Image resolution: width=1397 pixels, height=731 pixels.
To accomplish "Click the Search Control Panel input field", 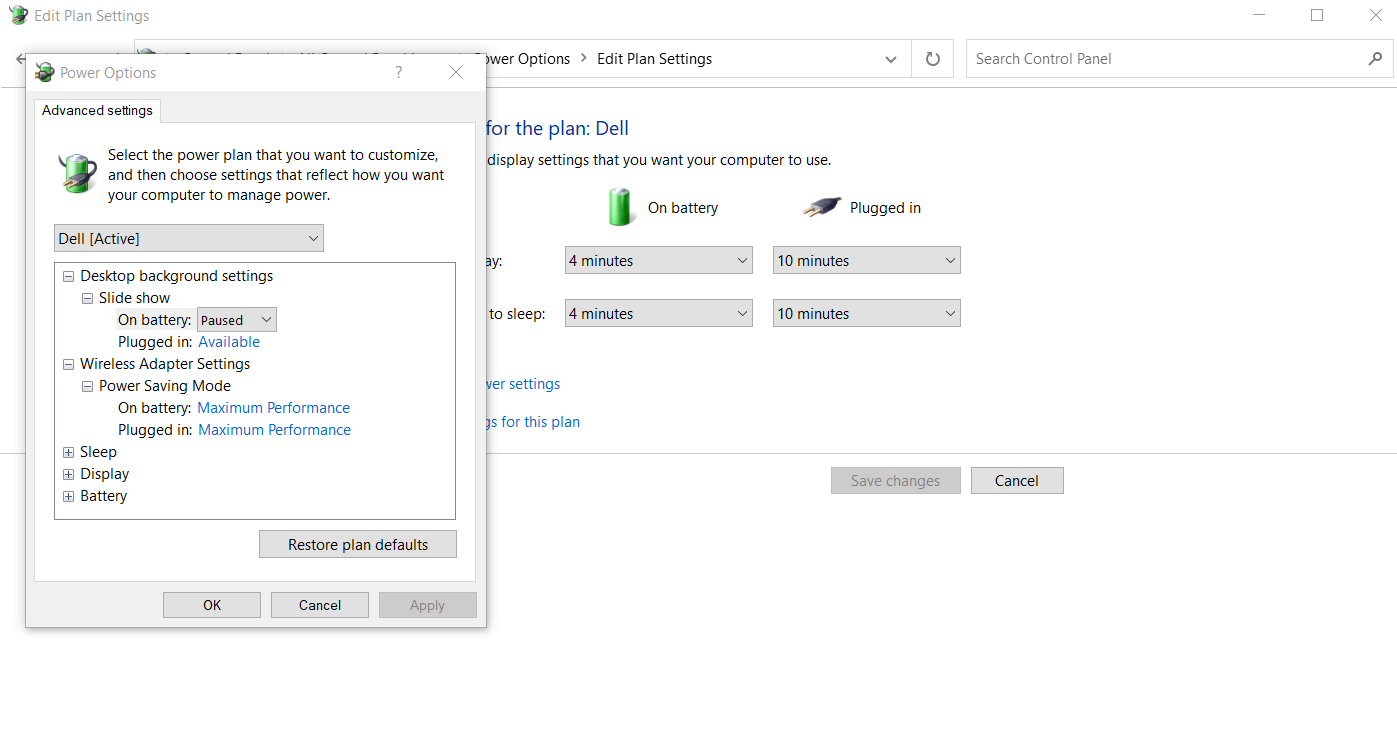I will pos(1100,58).
